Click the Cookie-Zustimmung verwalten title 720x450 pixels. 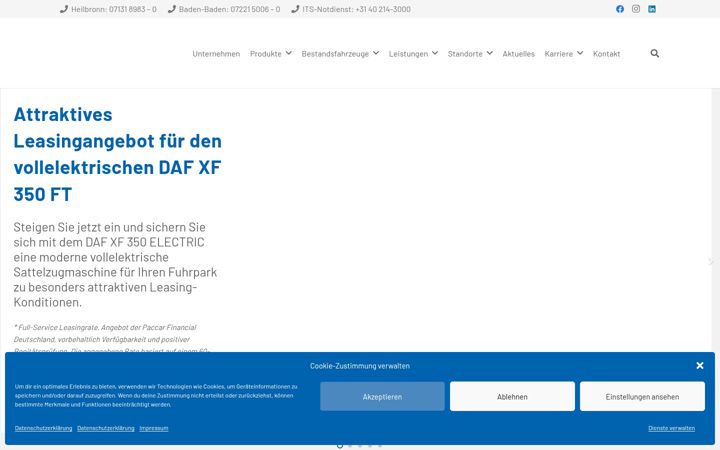360,366
